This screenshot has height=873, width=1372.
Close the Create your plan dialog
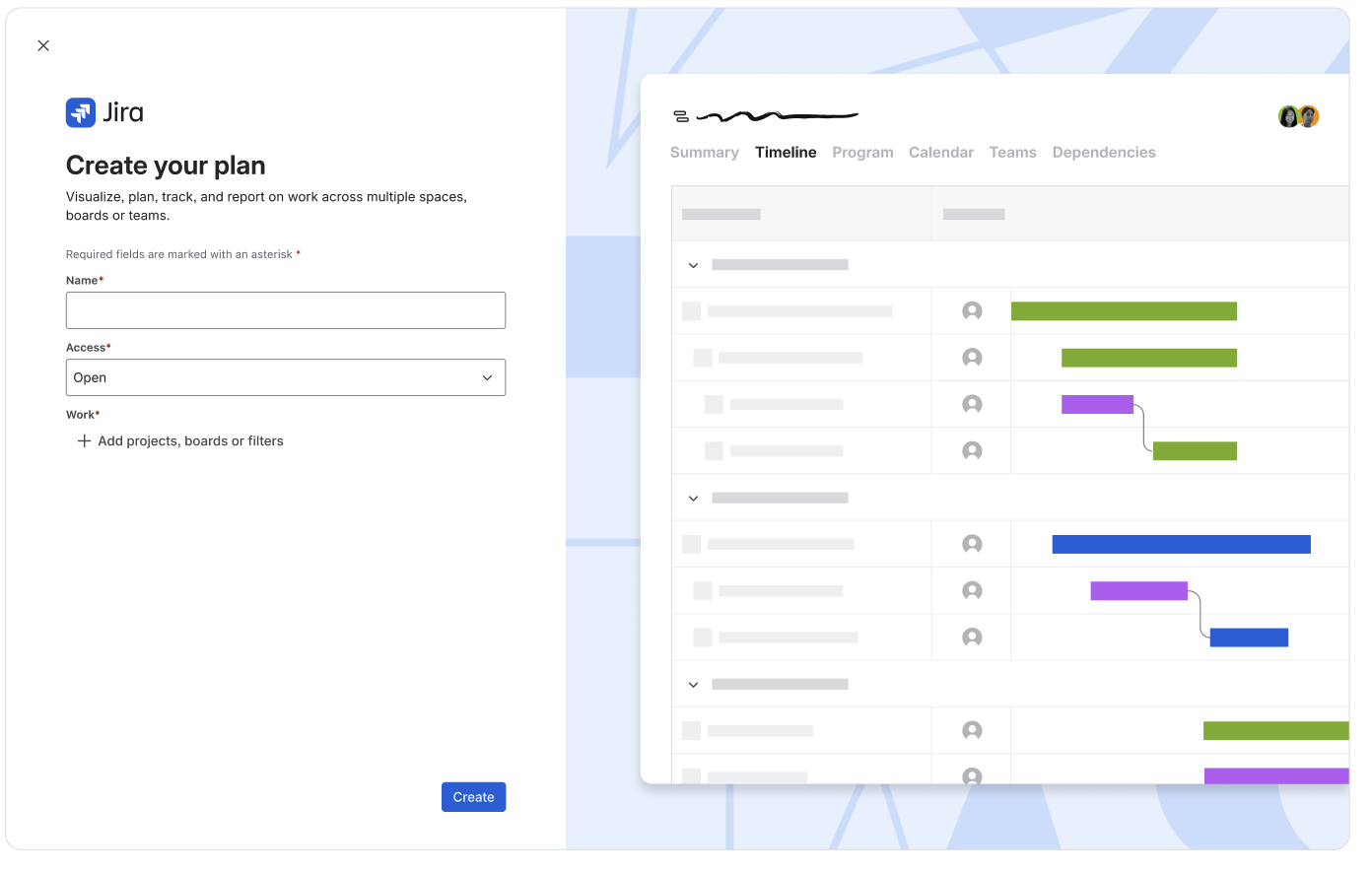43,45
